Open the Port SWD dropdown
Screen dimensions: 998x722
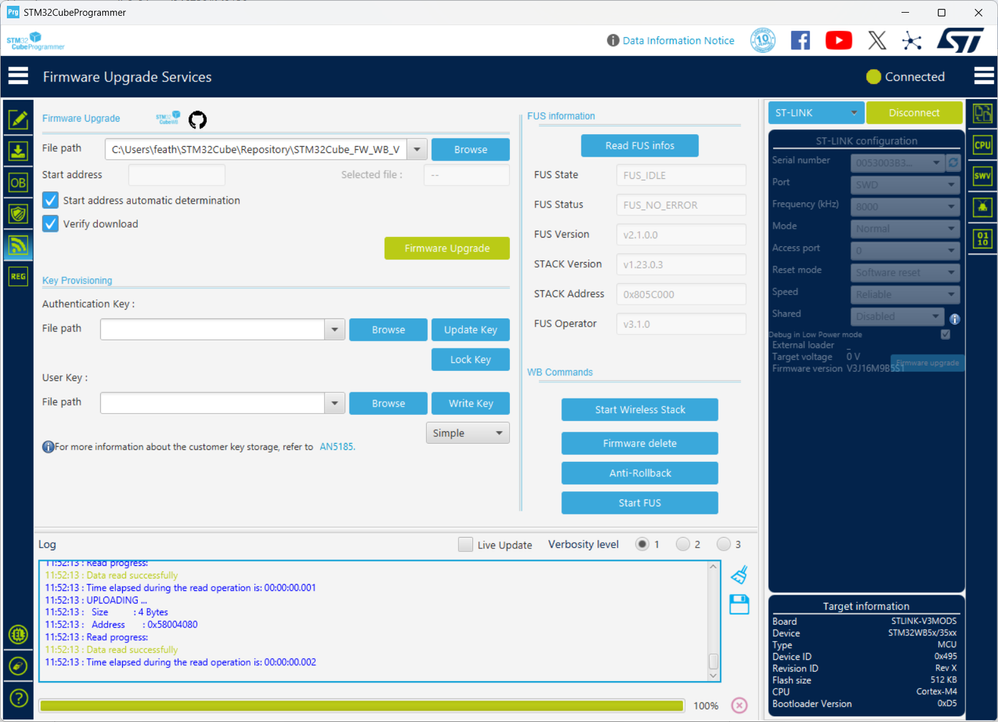(x=904, y=185)
